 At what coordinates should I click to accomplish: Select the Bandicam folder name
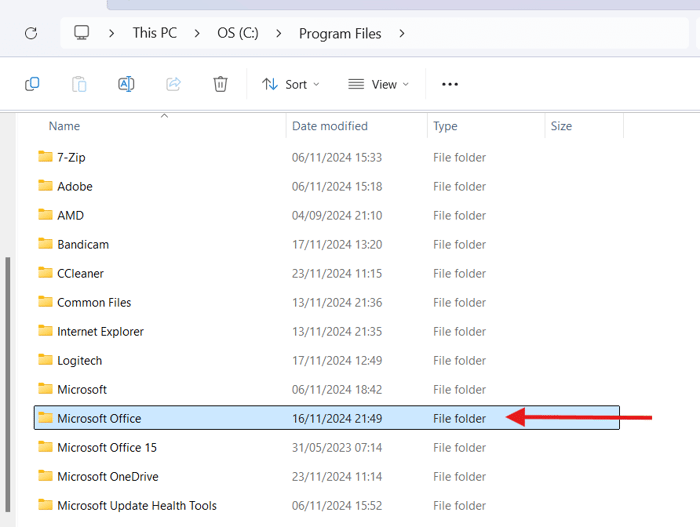tap(83, 244)
